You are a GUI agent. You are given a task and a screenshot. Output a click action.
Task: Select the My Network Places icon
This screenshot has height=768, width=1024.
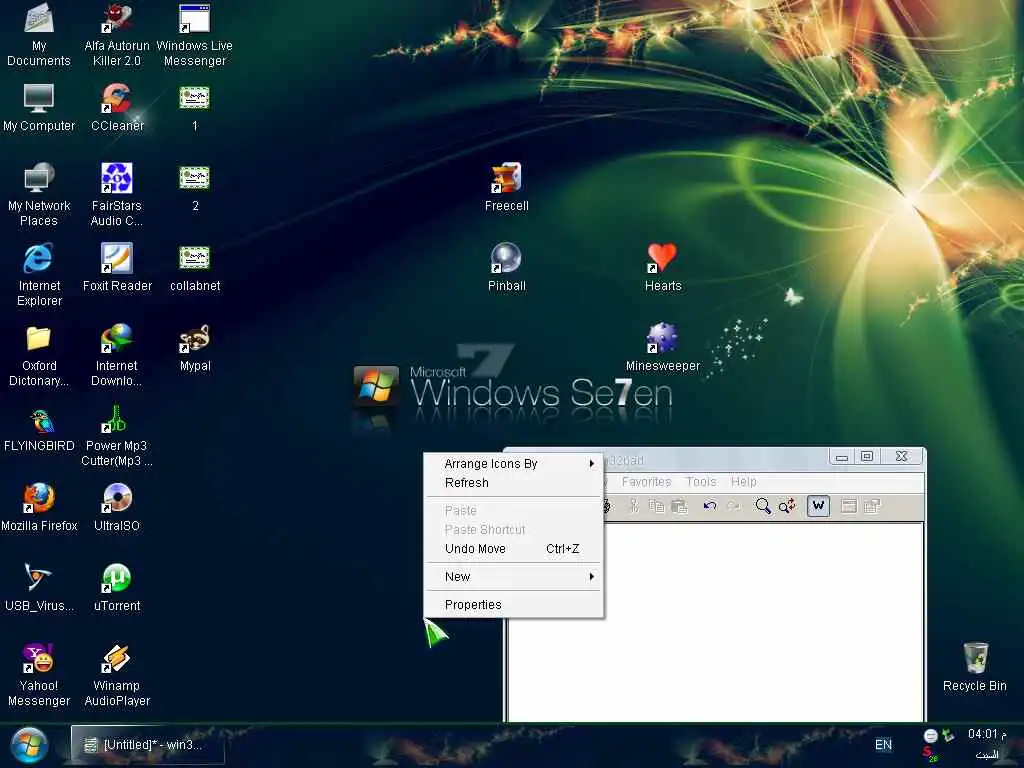click(39, 195)
